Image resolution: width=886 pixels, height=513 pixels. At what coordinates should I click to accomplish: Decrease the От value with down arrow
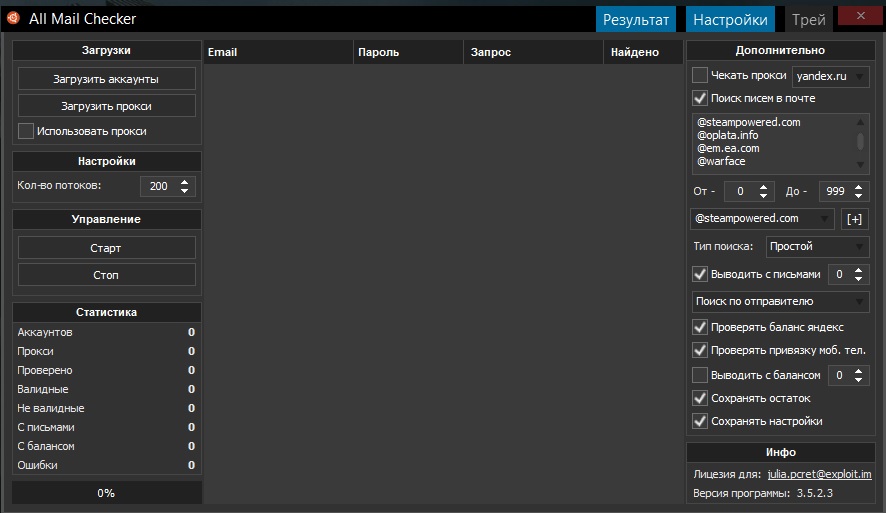[763, 196]
